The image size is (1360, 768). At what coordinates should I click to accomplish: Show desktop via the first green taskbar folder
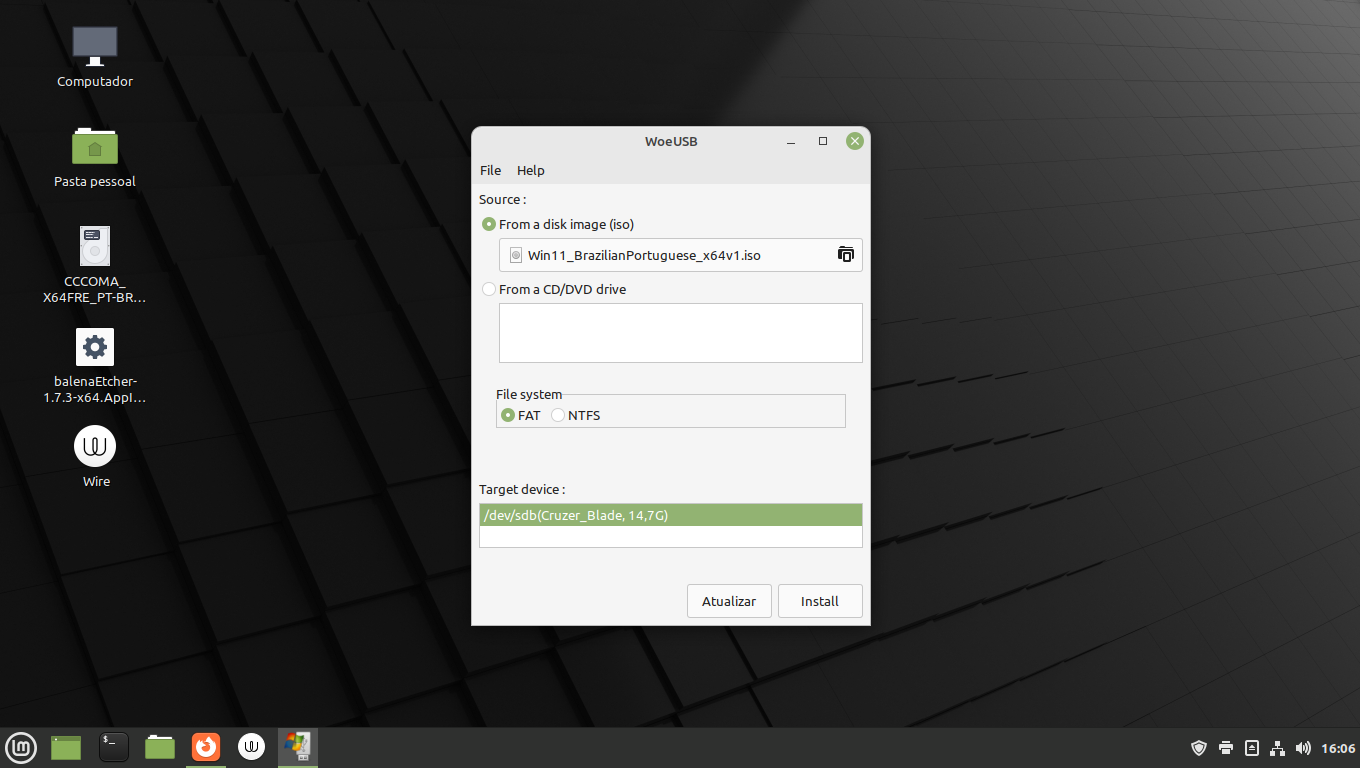click(66, 747)
